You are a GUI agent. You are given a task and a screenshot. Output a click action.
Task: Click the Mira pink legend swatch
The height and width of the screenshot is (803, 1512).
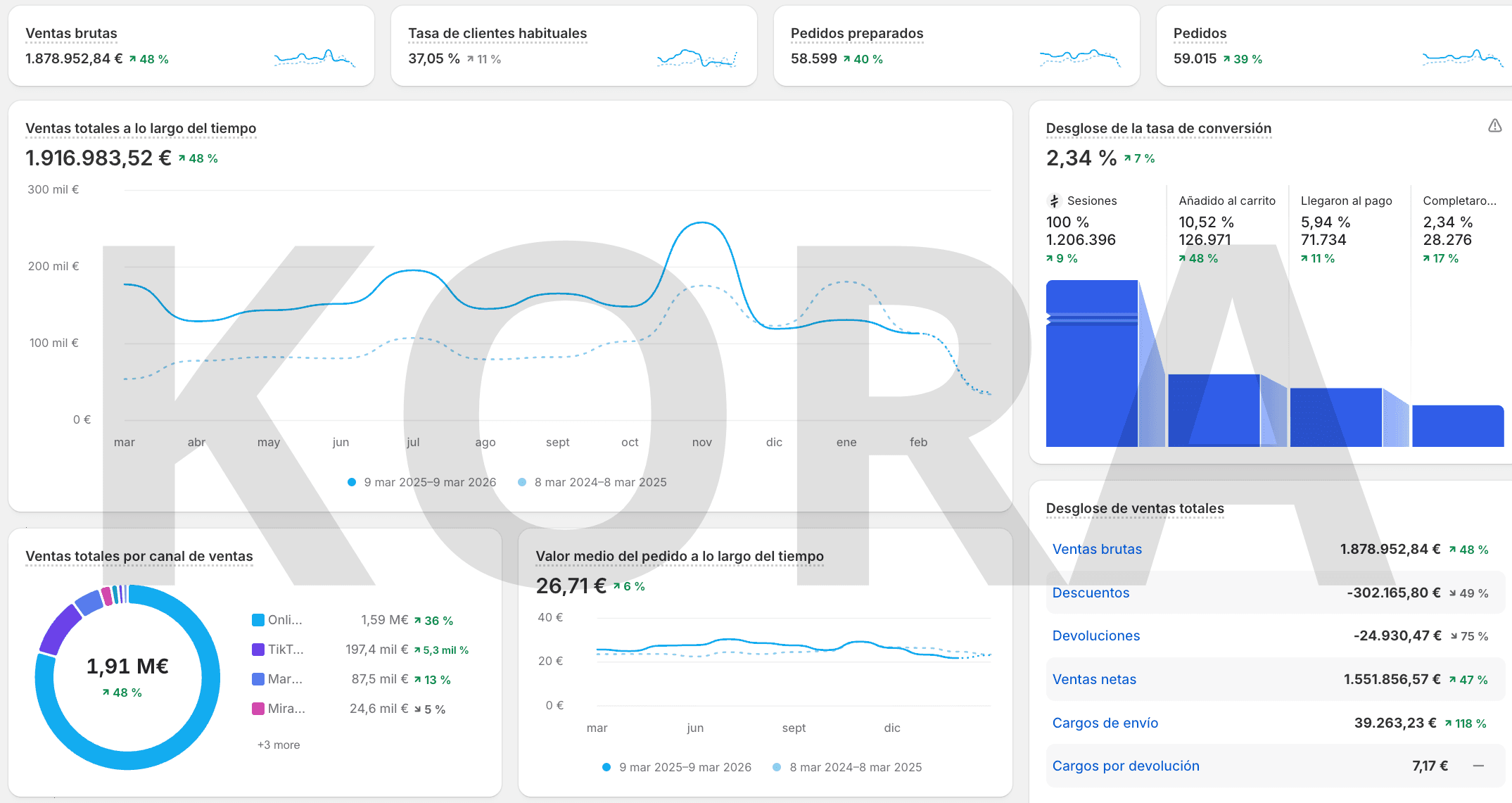(x=258, y=709)
